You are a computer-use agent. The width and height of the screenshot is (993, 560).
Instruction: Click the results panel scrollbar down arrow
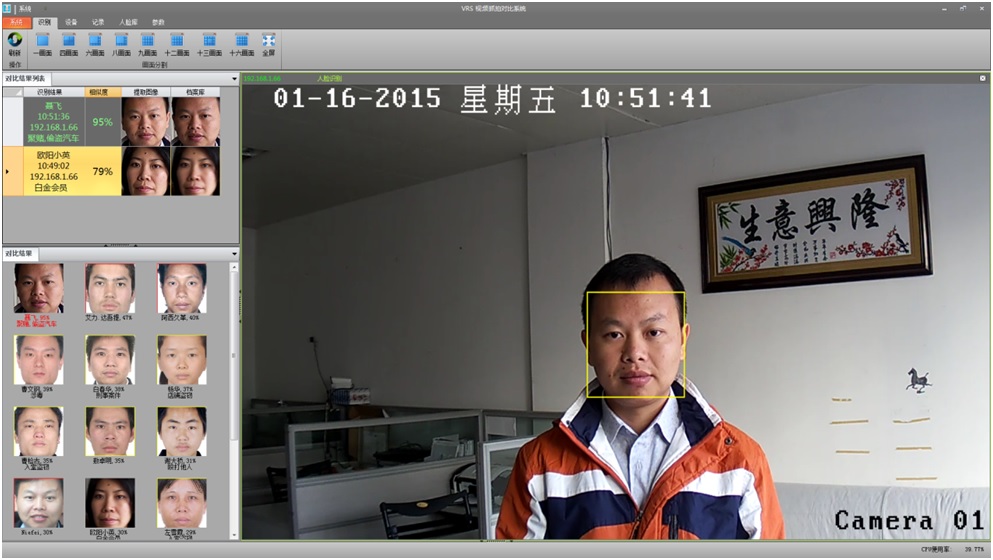coord(234,535)
